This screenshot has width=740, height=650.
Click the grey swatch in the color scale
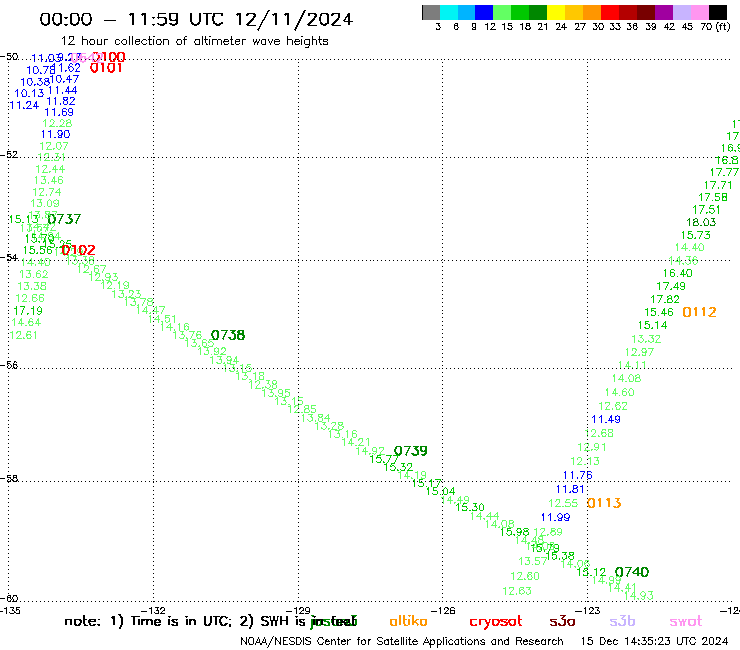[431, 12]
